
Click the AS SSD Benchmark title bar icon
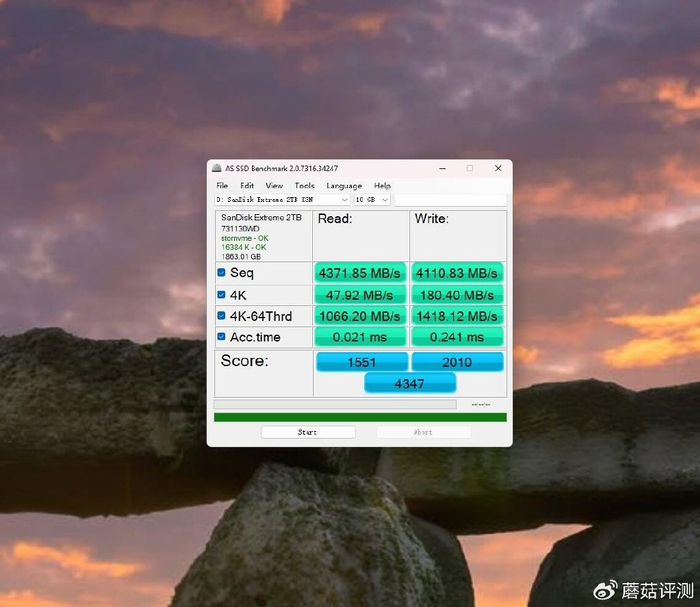click(216, 168)
